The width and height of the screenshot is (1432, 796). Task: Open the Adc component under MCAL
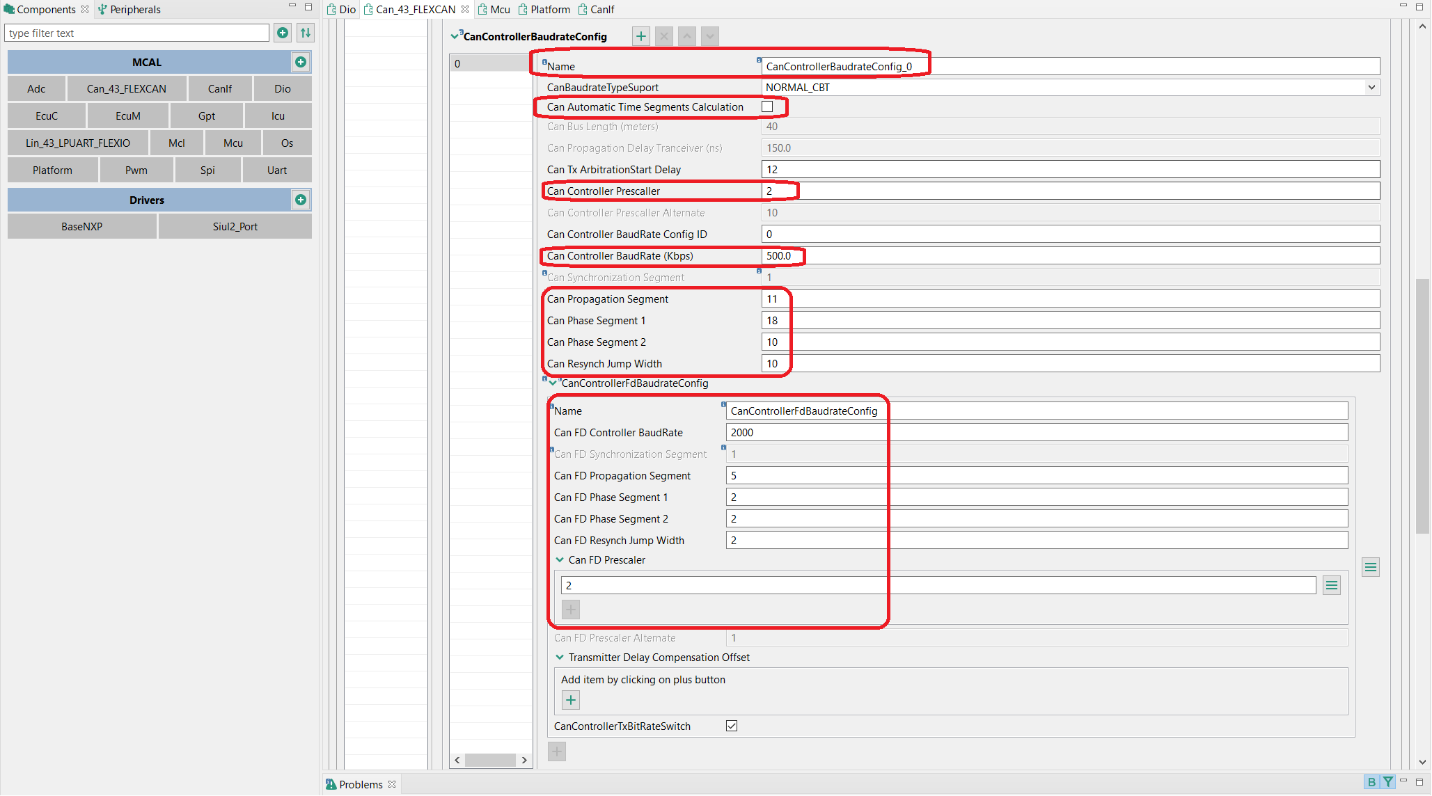36,88
